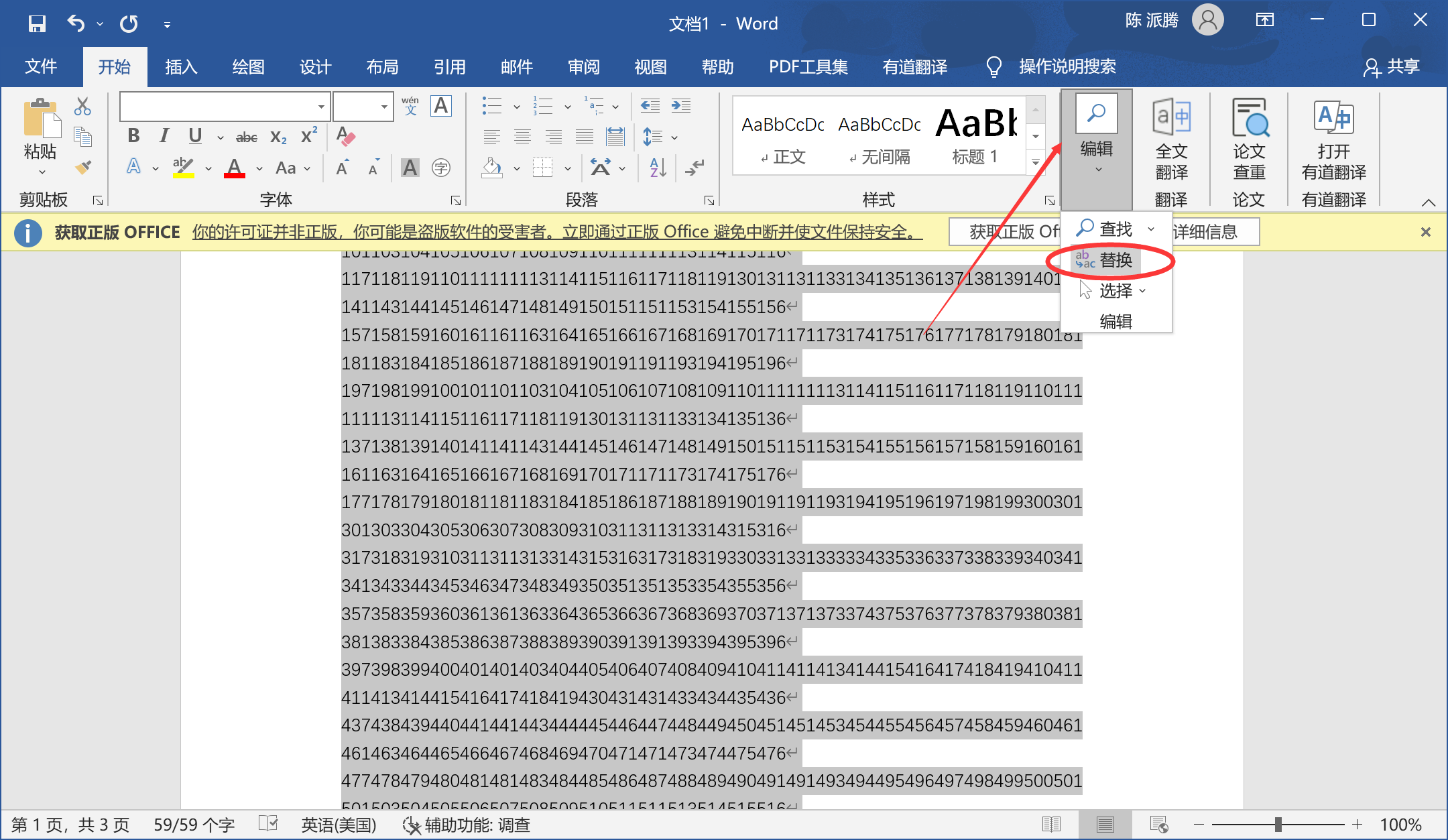Insert enclosed character (字 in circle)
This screenshot has height=840, width=1448.
(x=441, y=168)
